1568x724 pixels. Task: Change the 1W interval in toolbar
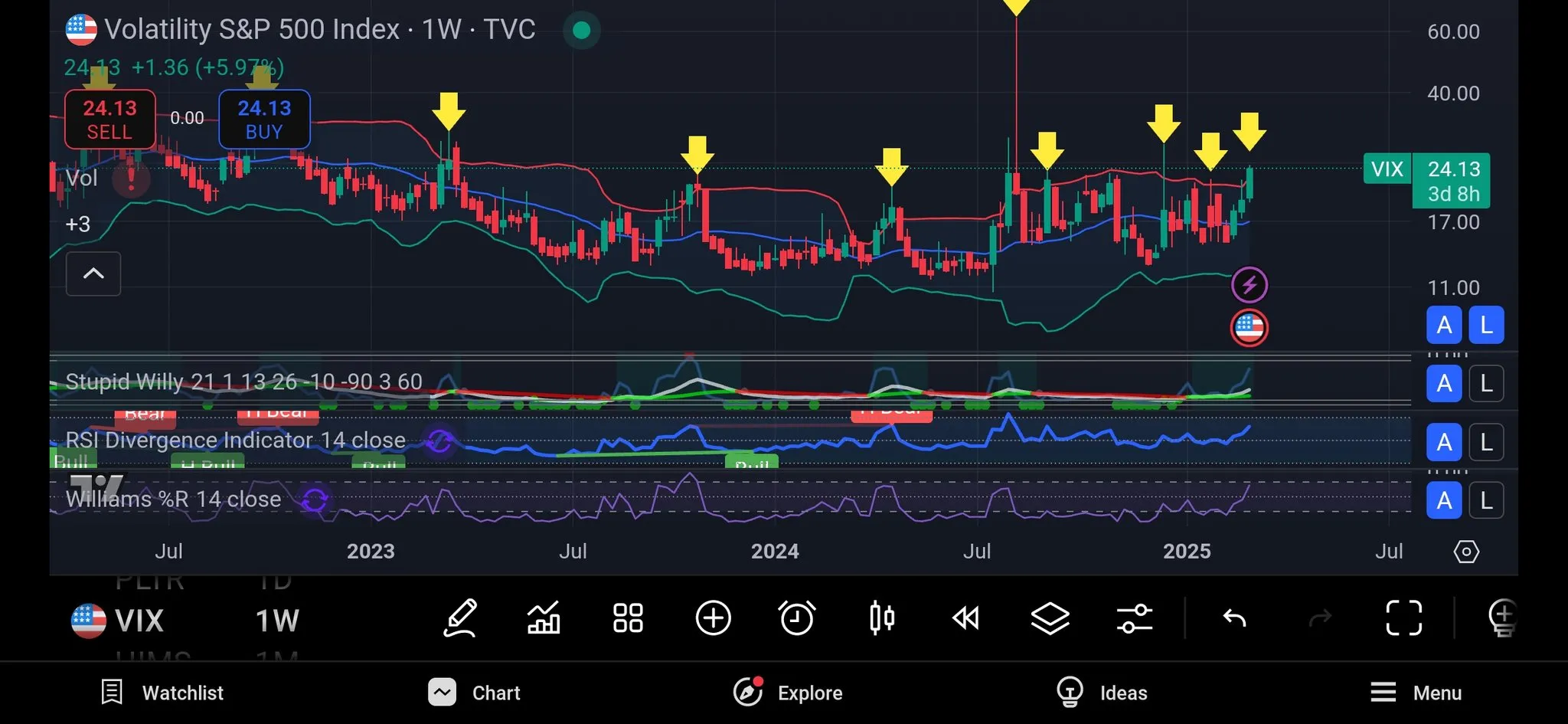coord(277,621)
